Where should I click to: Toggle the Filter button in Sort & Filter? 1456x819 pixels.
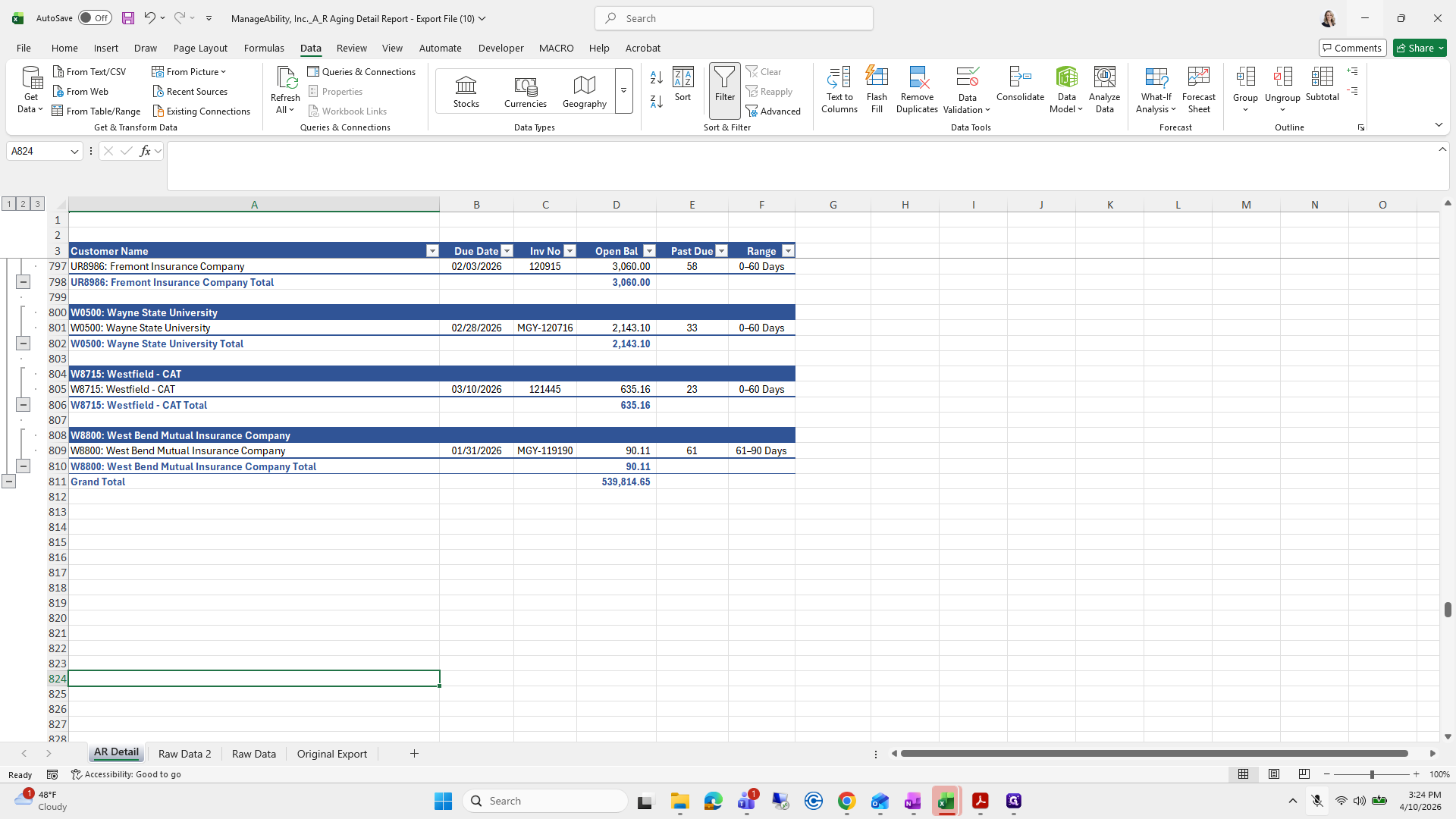(725, 90)
